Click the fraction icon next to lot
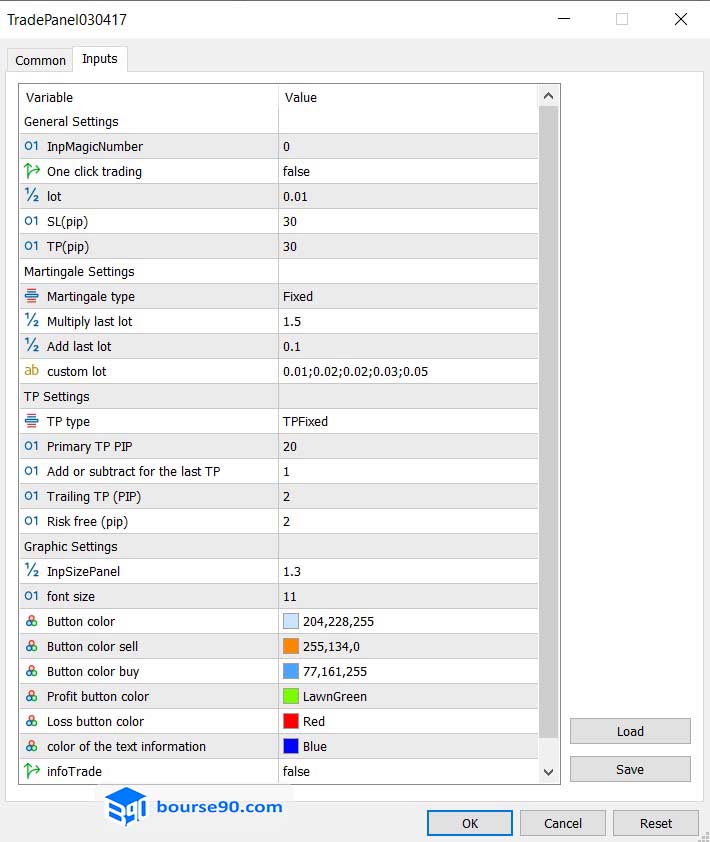This screenshot has height=842, width=710. (31, 197)
